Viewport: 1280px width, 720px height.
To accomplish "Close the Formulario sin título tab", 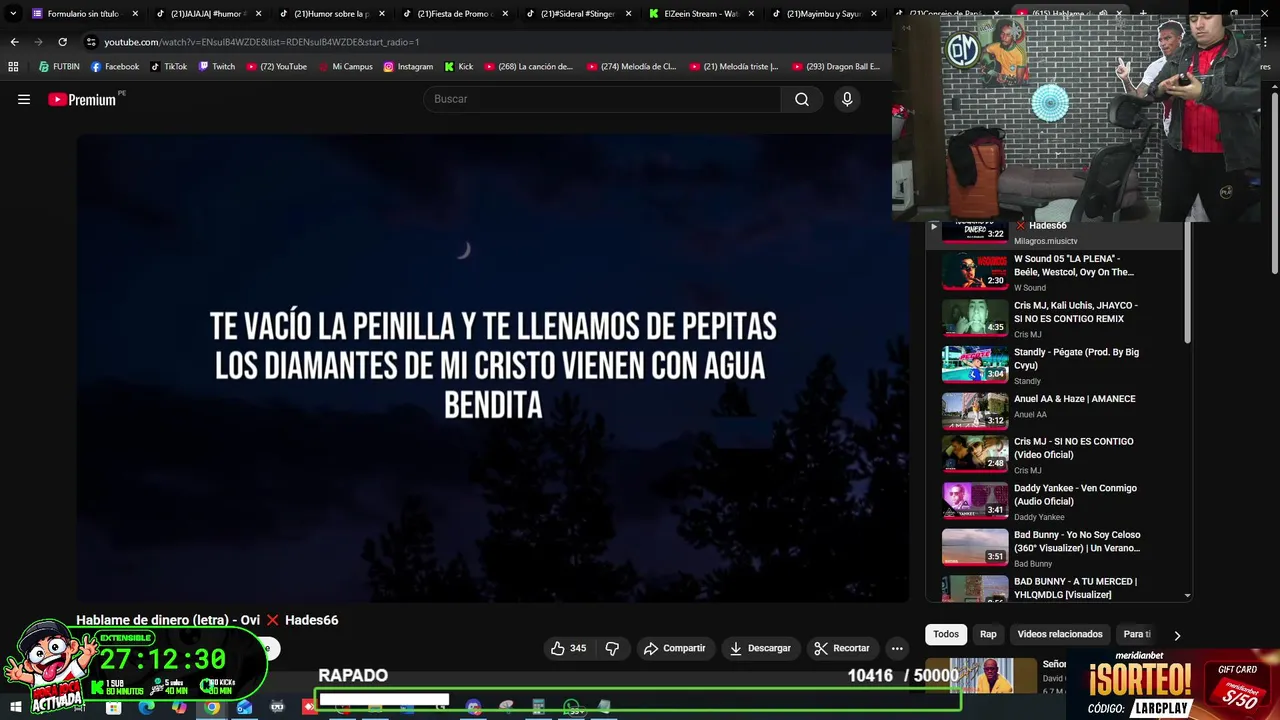I will 135,14.
